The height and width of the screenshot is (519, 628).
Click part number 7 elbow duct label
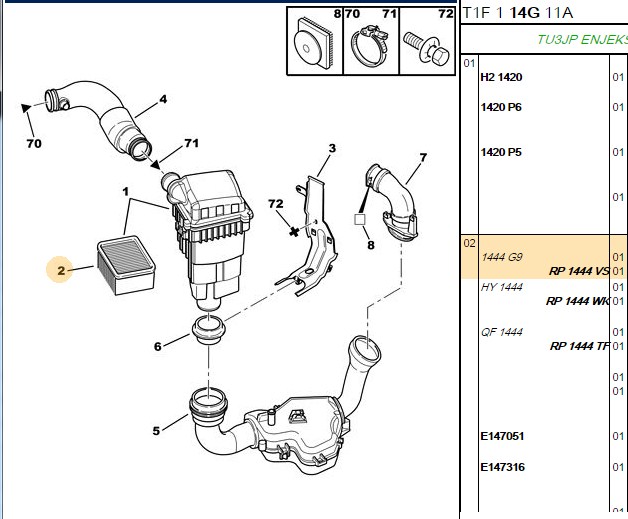pos(423,157)
